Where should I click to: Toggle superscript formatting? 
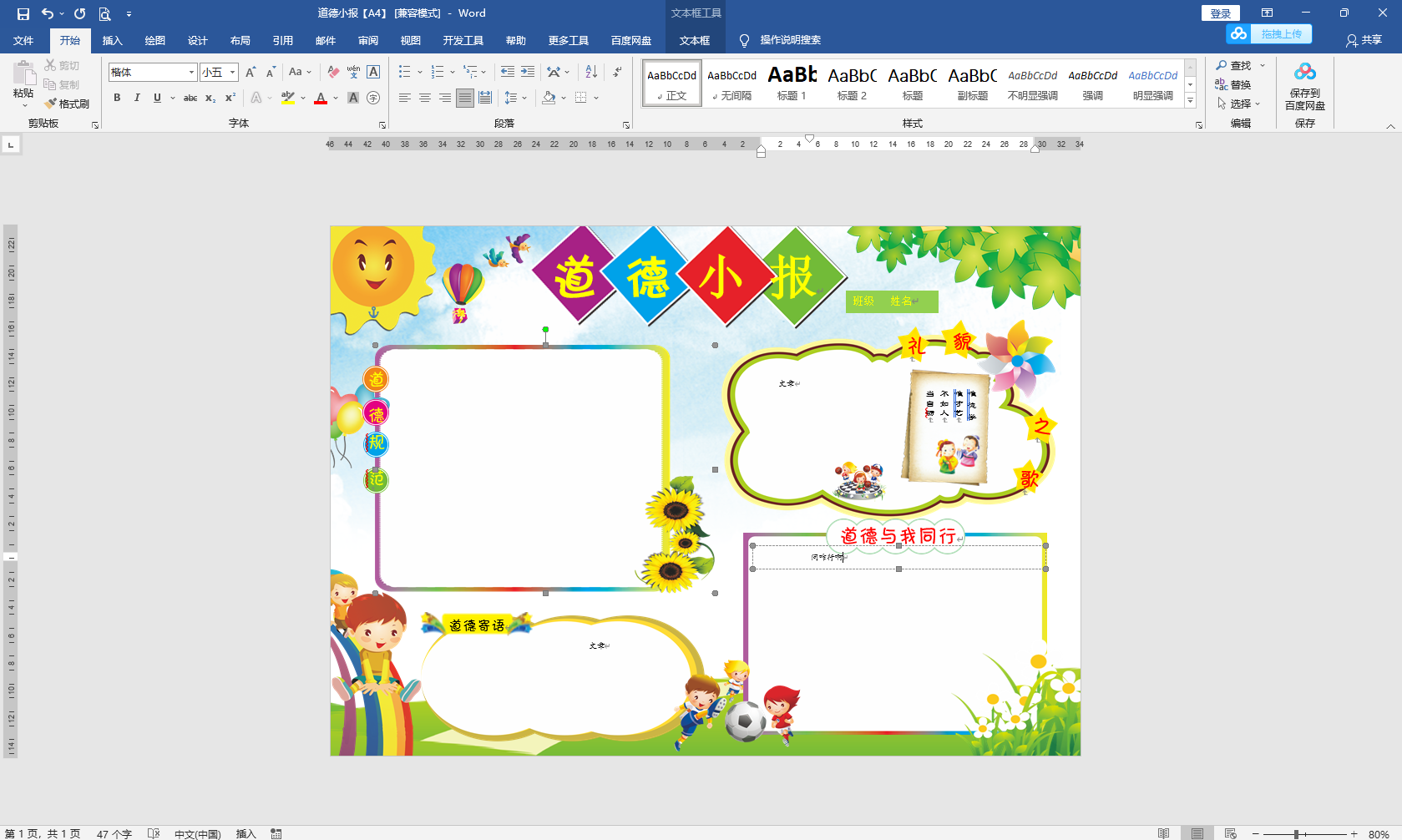click(230, 98)
